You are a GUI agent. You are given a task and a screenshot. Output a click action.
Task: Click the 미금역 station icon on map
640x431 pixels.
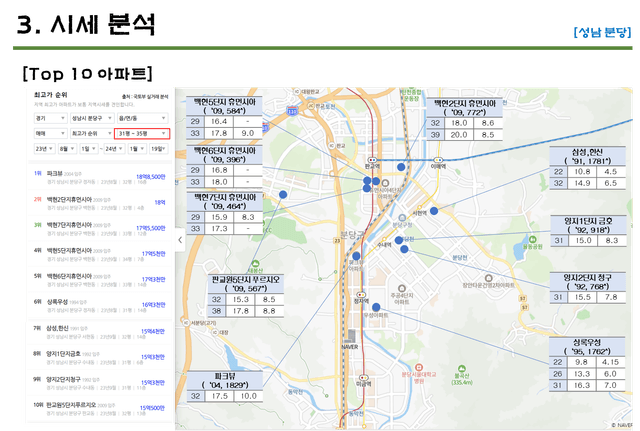[363, 378]
